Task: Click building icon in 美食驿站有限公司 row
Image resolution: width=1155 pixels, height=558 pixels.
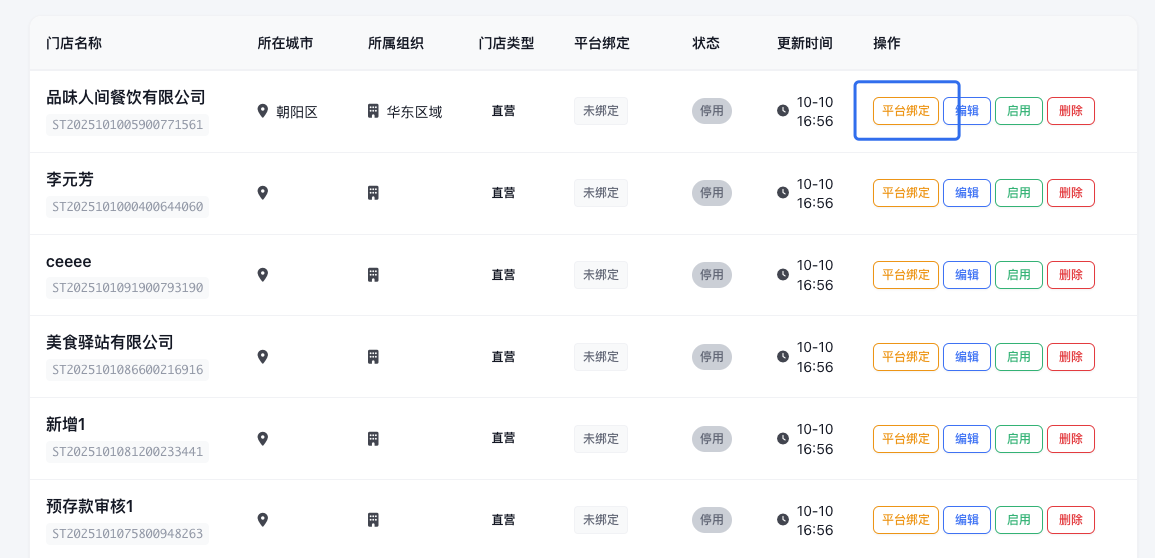Action: 373,357
